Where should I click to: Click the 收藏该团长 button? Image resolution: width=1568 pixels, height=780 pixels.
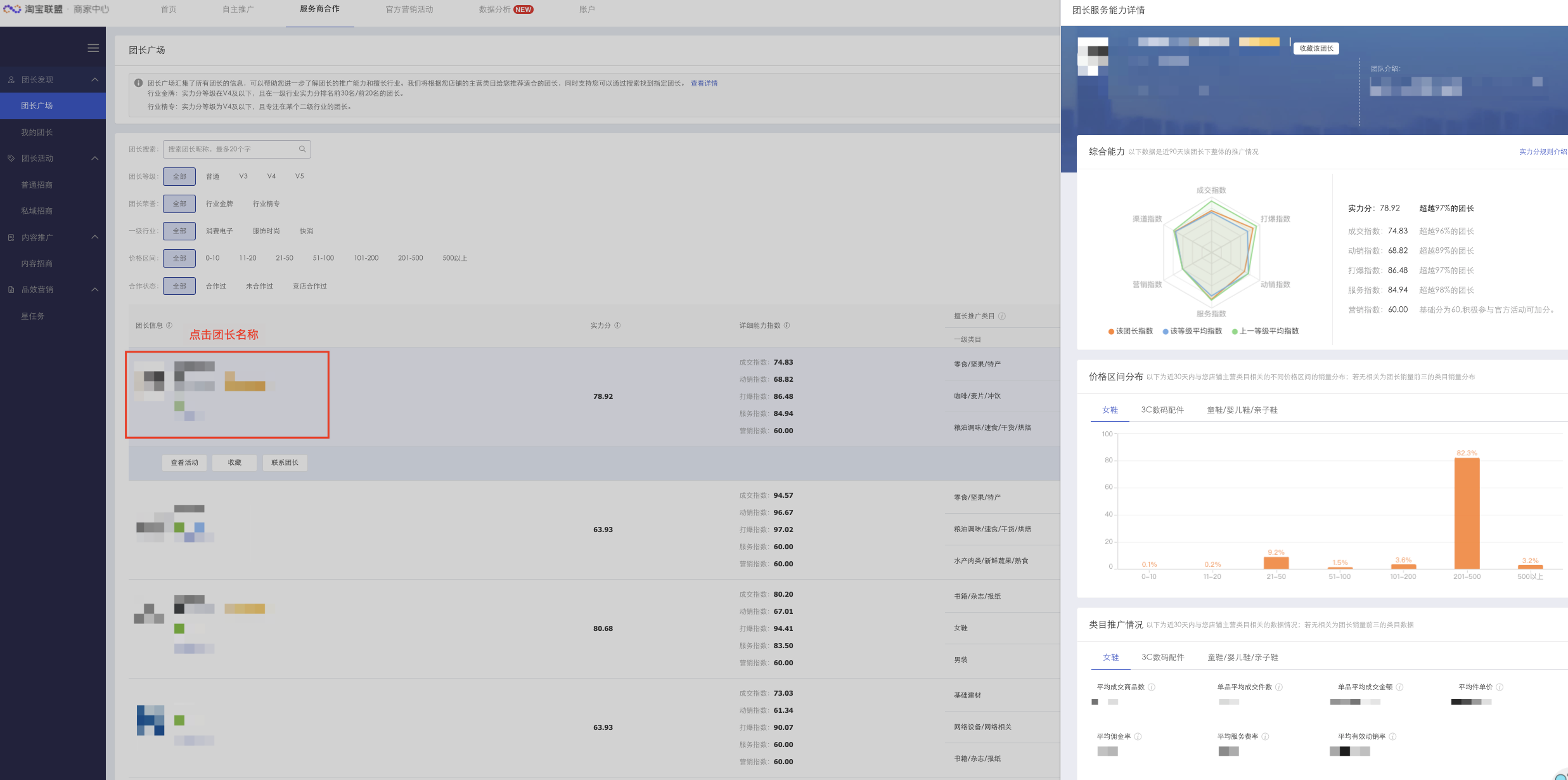(1316, 48)
